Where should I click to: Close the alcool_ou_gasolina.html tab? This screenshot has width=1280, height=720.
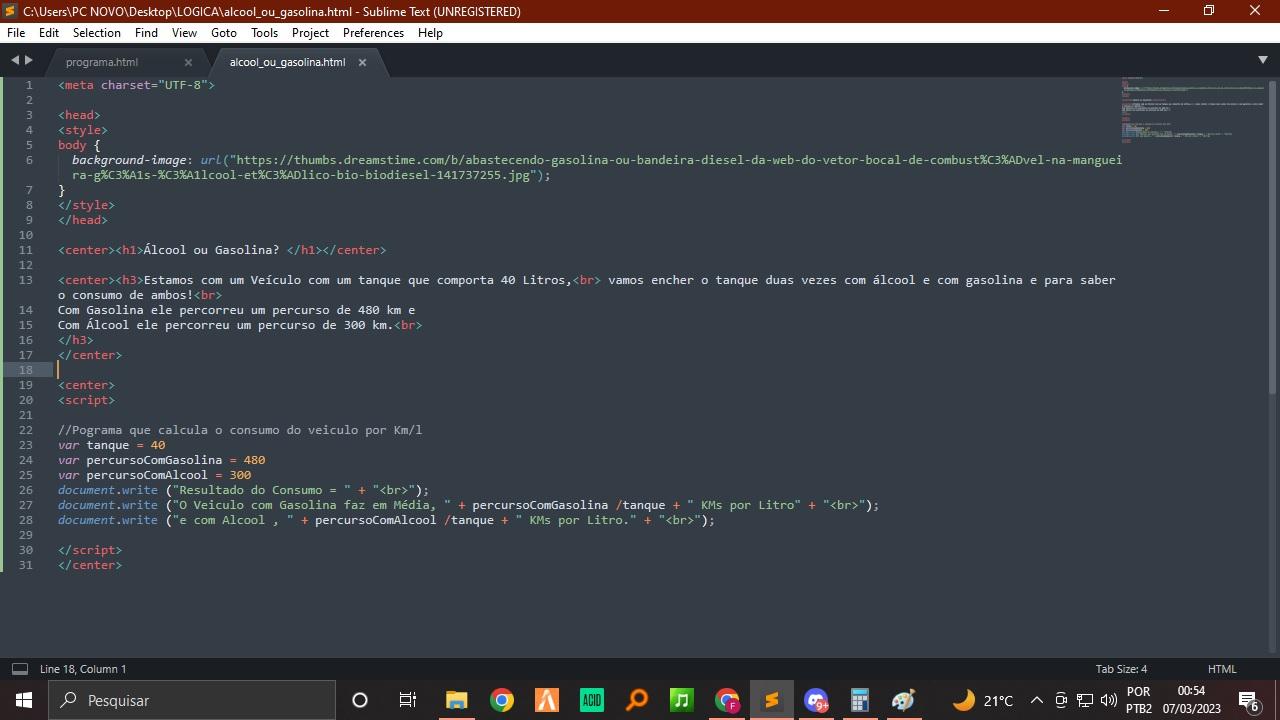click(x=362, y=62)
